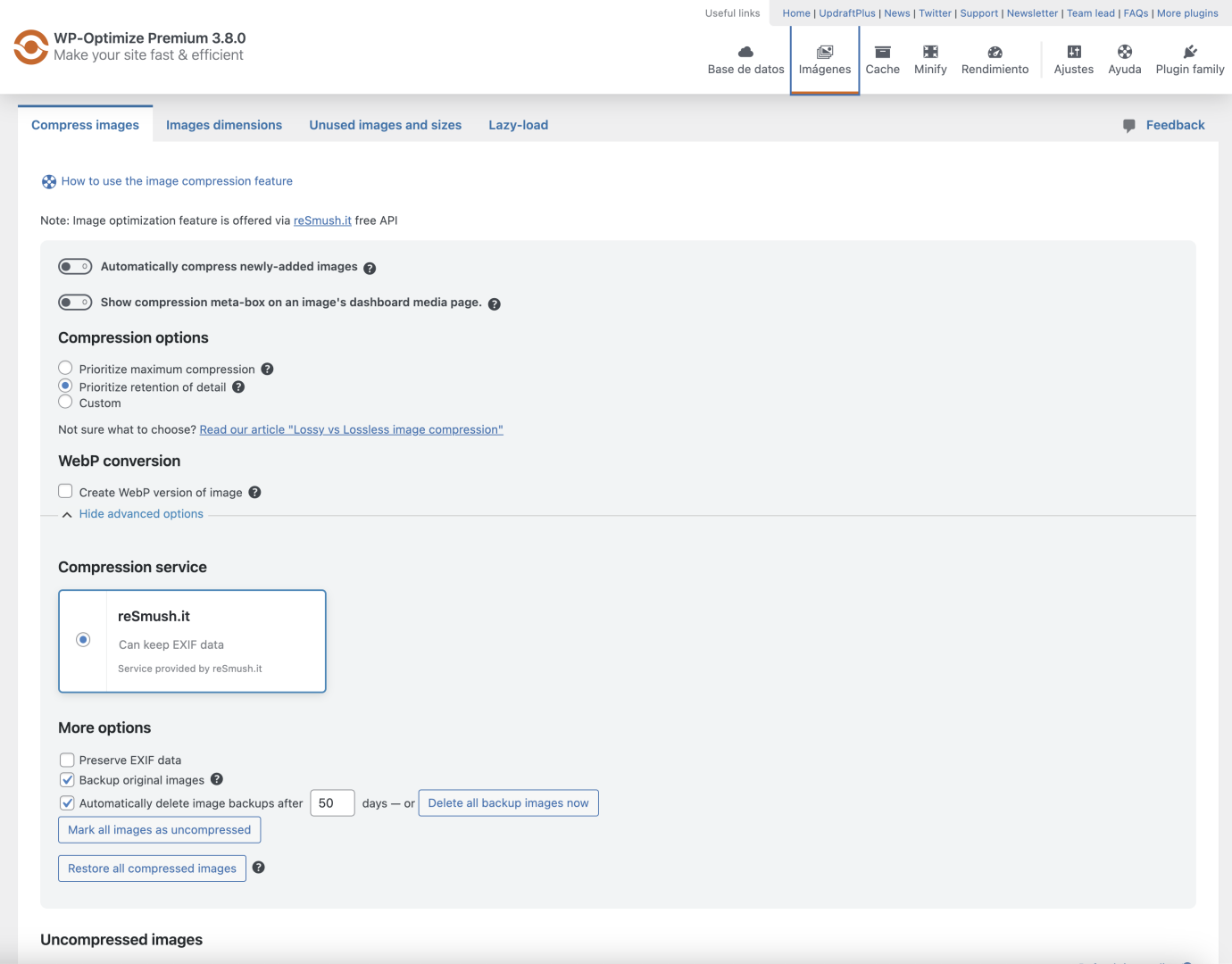1232x964 pixels.
Task: Click help icon next to Create WebP version
Action: pos(254,492)
